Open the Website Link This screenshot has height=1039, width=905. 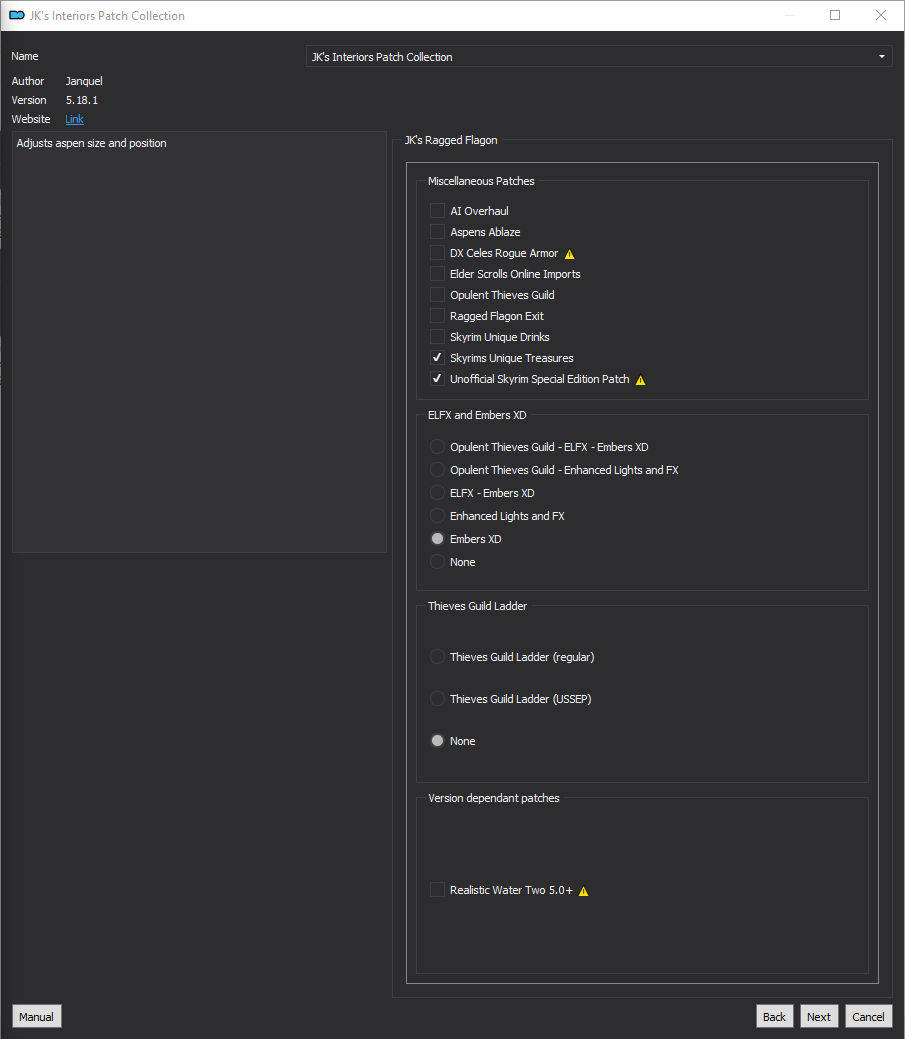tap(74, 119)
